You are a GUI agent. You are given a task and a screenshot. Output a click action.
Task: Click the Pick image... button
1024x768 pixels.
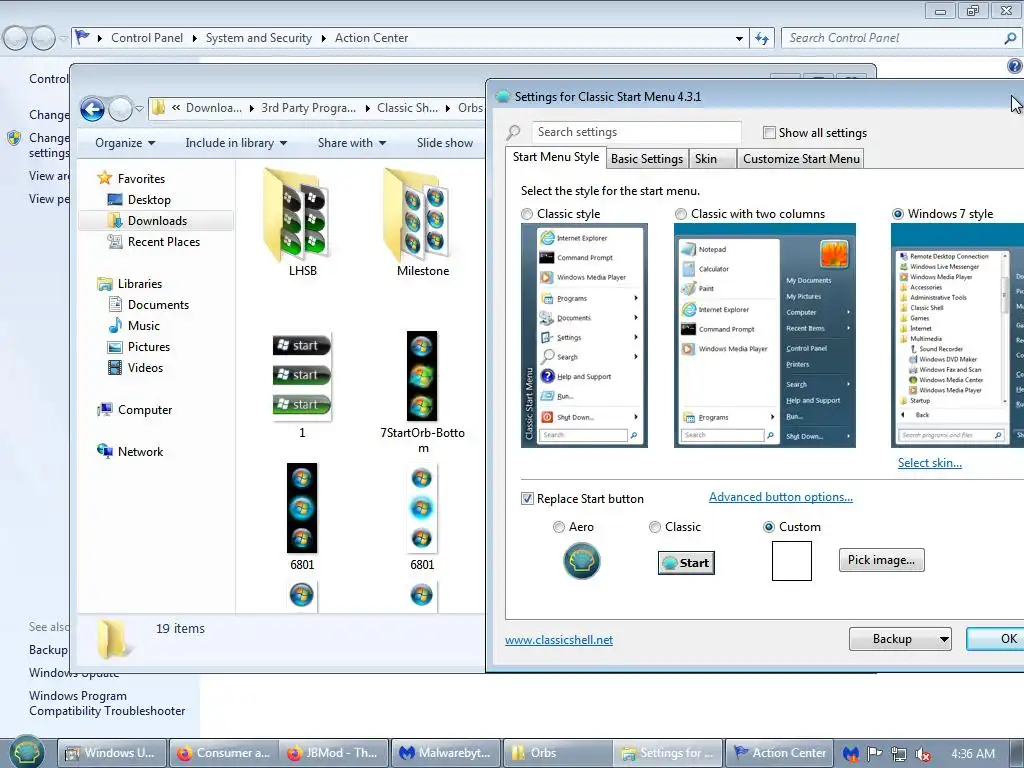tap(882, 560)
